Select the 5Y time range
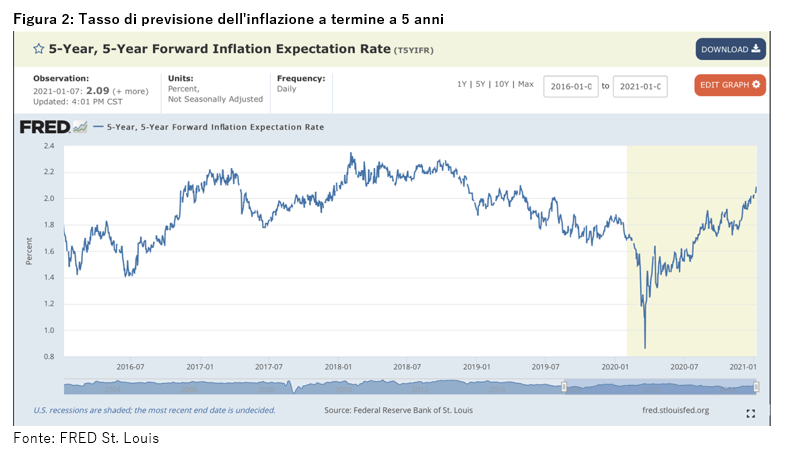This screenshot has width=786, height=456. [482, 84]
